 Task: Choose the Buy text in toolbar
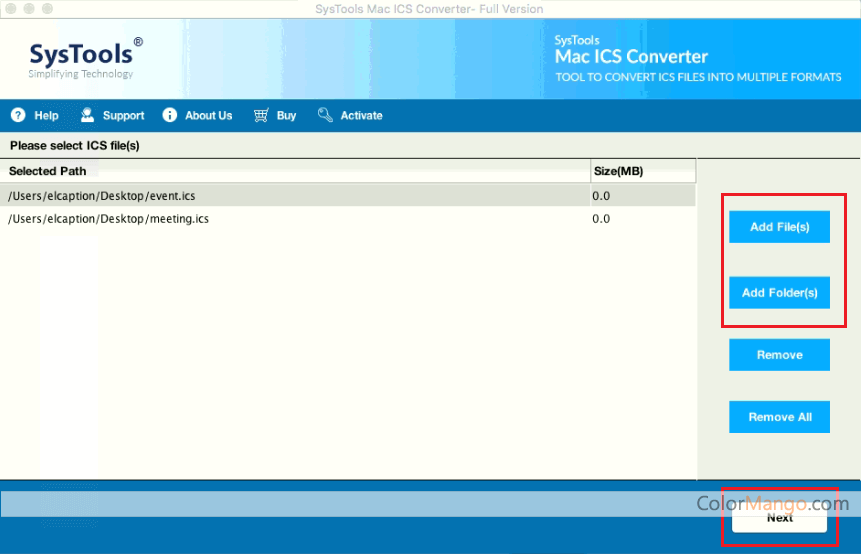coord(286,116)
